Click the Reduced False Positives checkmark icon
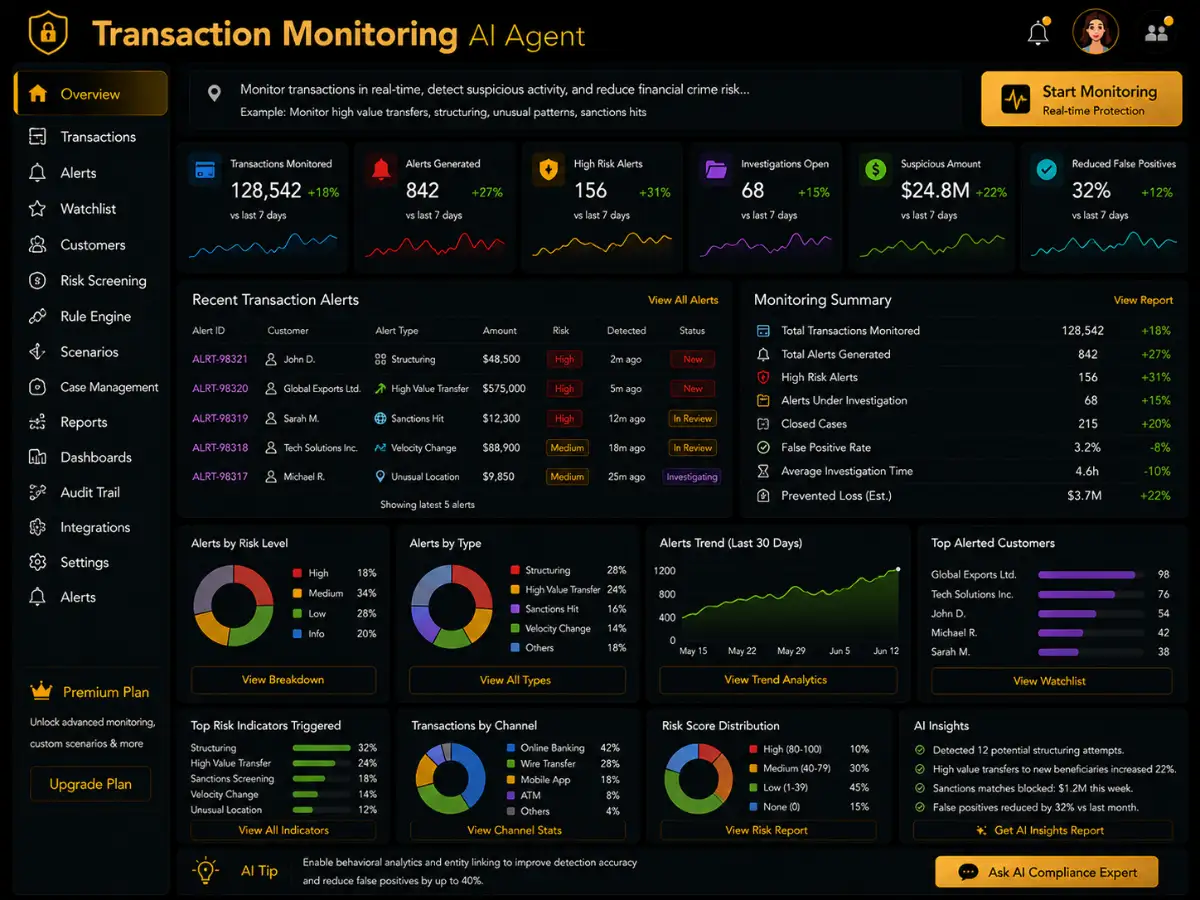This screenshot has width=1200, height=900. [x=1047, y=169]
